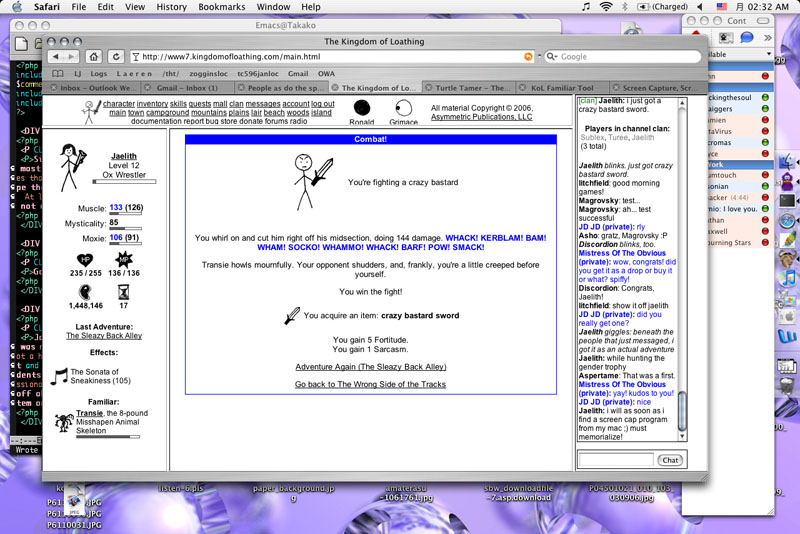Click the Google search field
The width and height of the screenshot is (800, 534).
pos(622,57)
